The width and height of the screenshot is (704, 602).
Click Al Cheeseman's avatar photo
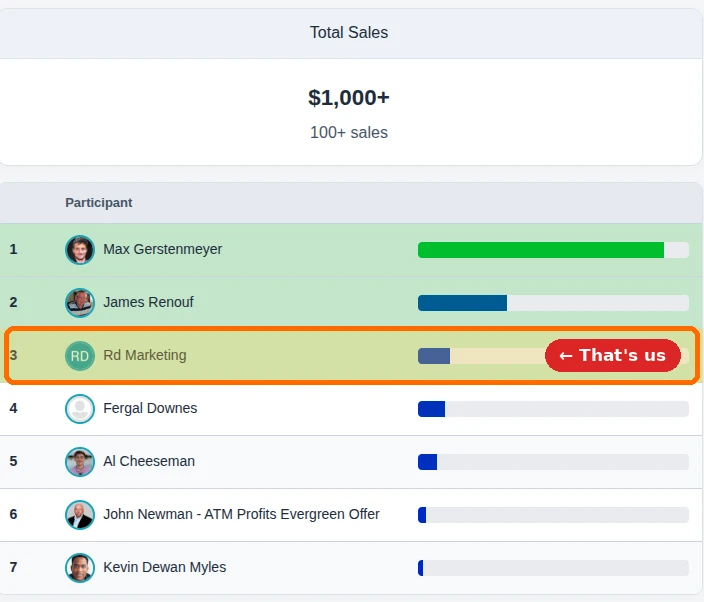[x=80, y=461]
